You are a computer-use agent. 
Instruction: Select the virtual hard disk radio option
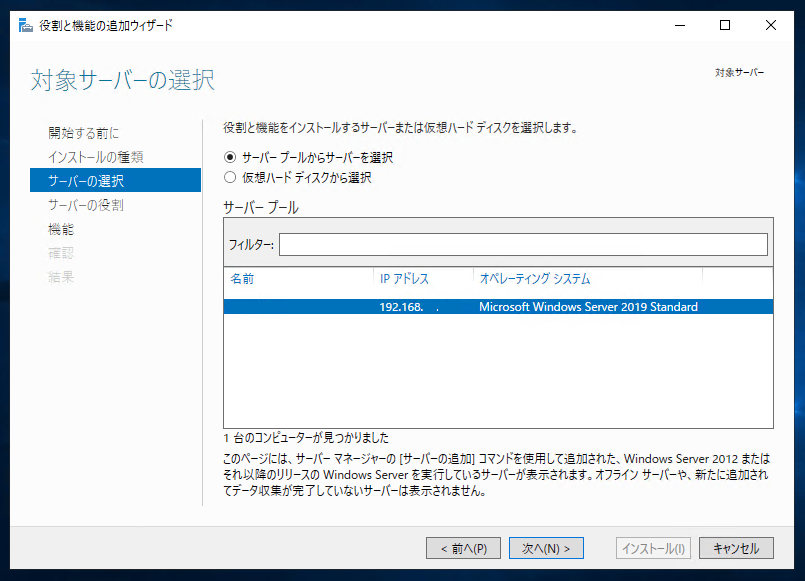click(230, 178)
